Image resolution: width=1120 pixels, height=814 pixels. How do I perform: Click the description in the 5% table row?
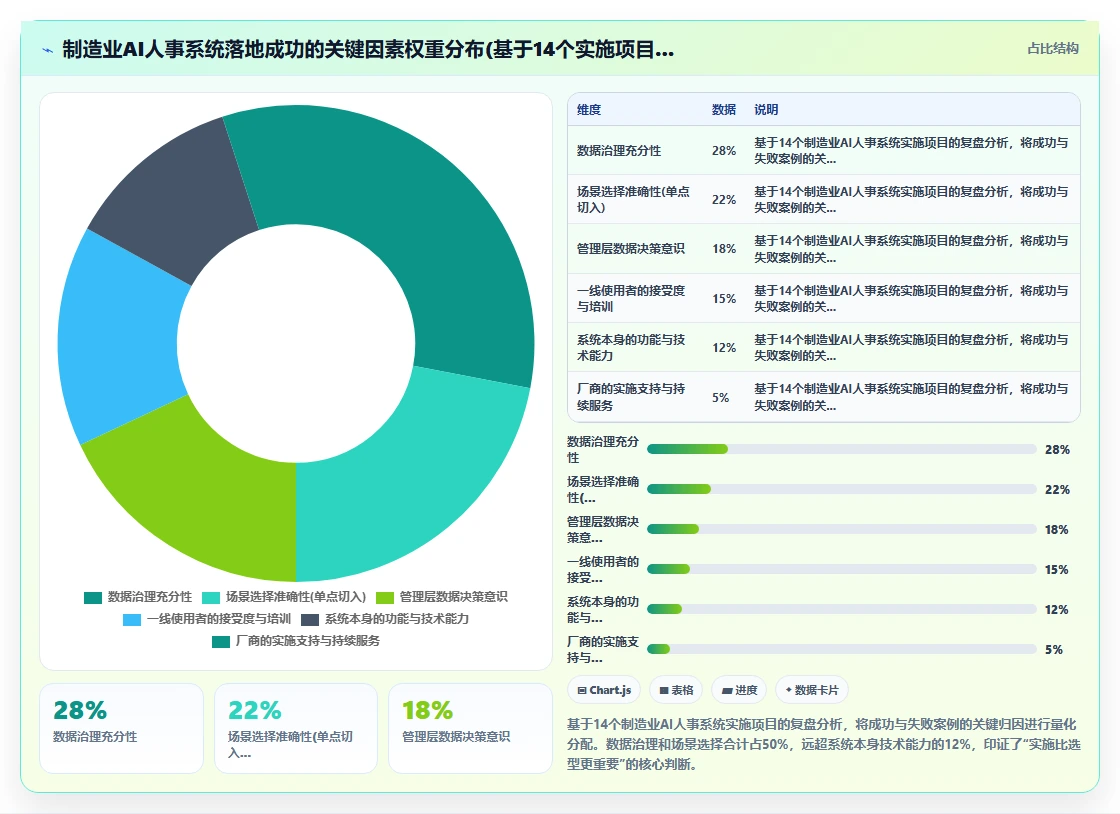tap(911, 397)
